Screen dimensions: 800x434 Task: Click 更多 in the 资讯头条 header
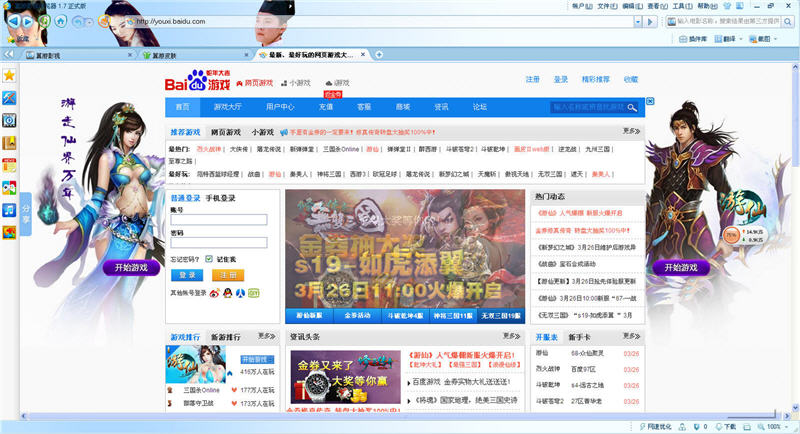(511, 336)
